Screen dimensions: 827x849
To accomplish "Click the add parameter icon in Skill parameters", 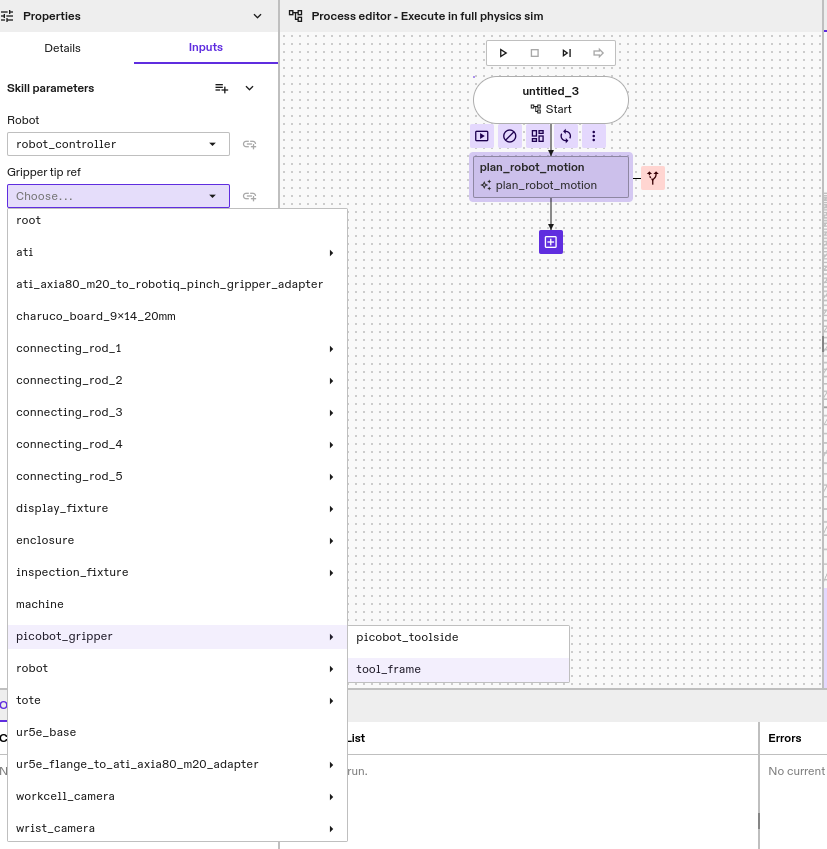I will point(222,88).
